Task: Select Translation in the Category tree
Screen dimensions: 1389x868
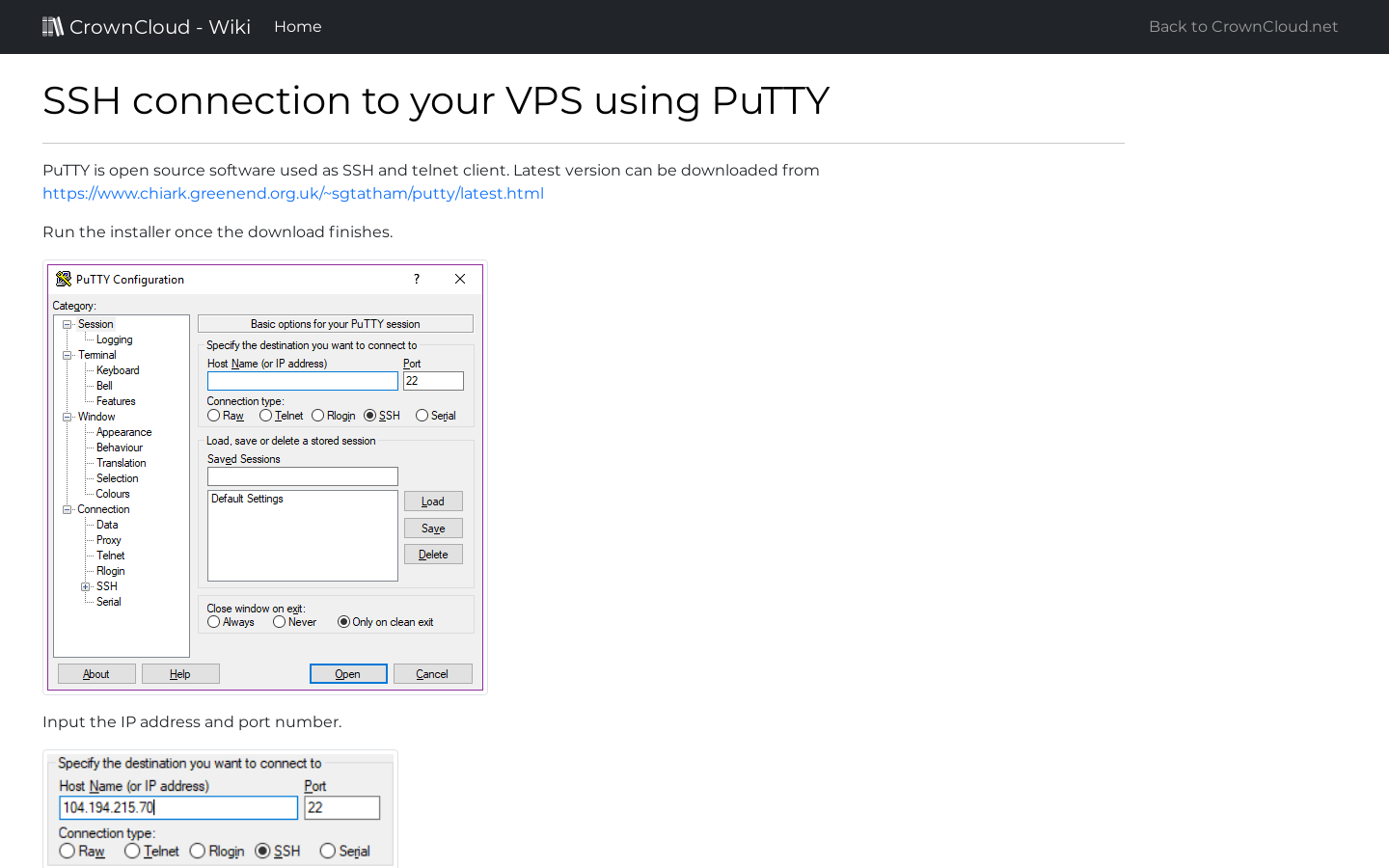Action: (122, 463)
